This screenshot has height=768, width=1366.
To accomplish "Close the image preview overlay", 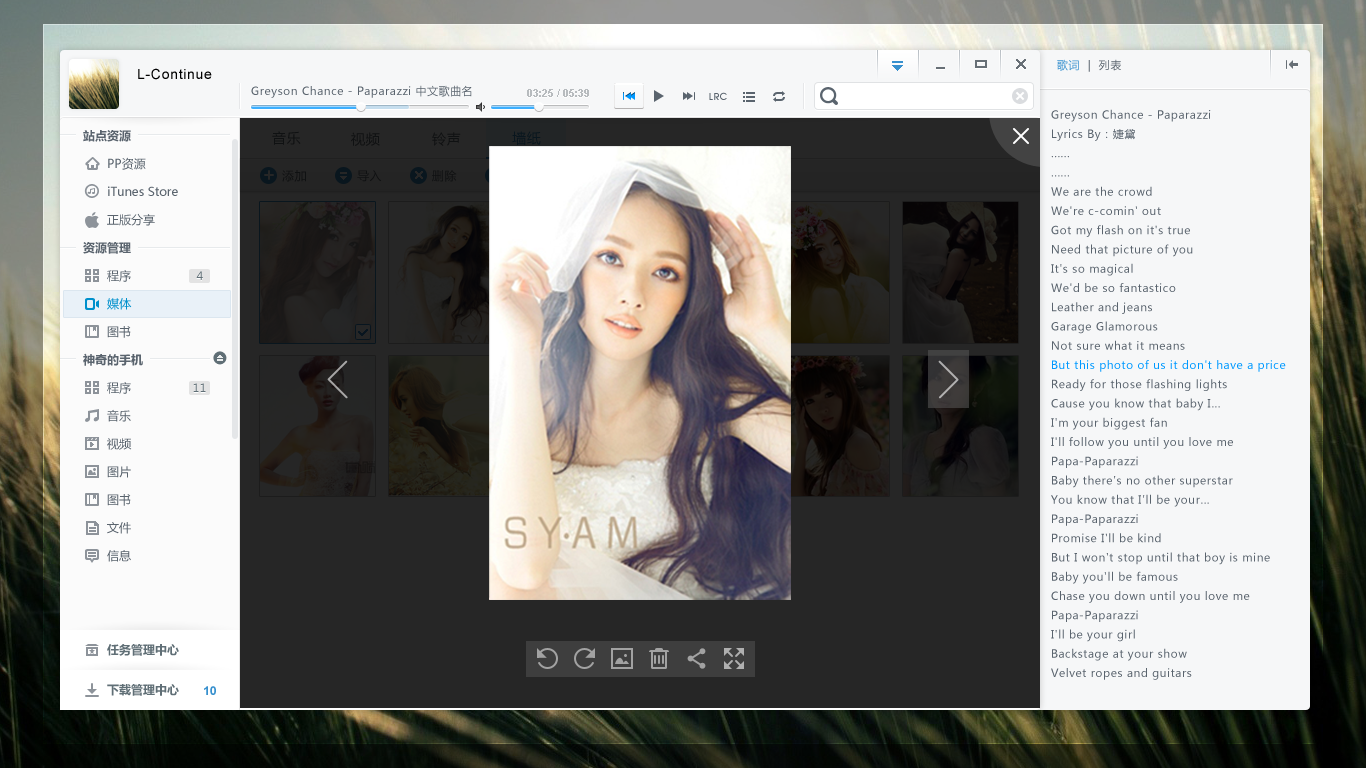I will pyautogui.click(x=1020, y=136).
